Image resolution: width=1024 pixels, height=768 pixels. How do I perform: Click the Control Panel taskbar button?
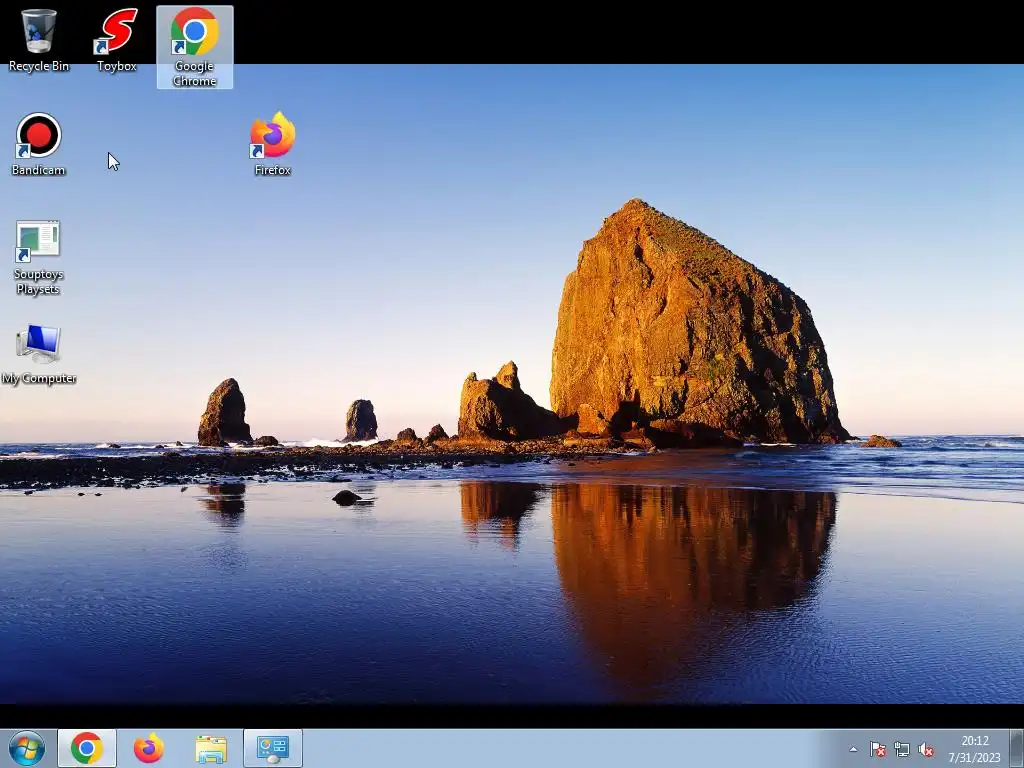tap(273, 748)
